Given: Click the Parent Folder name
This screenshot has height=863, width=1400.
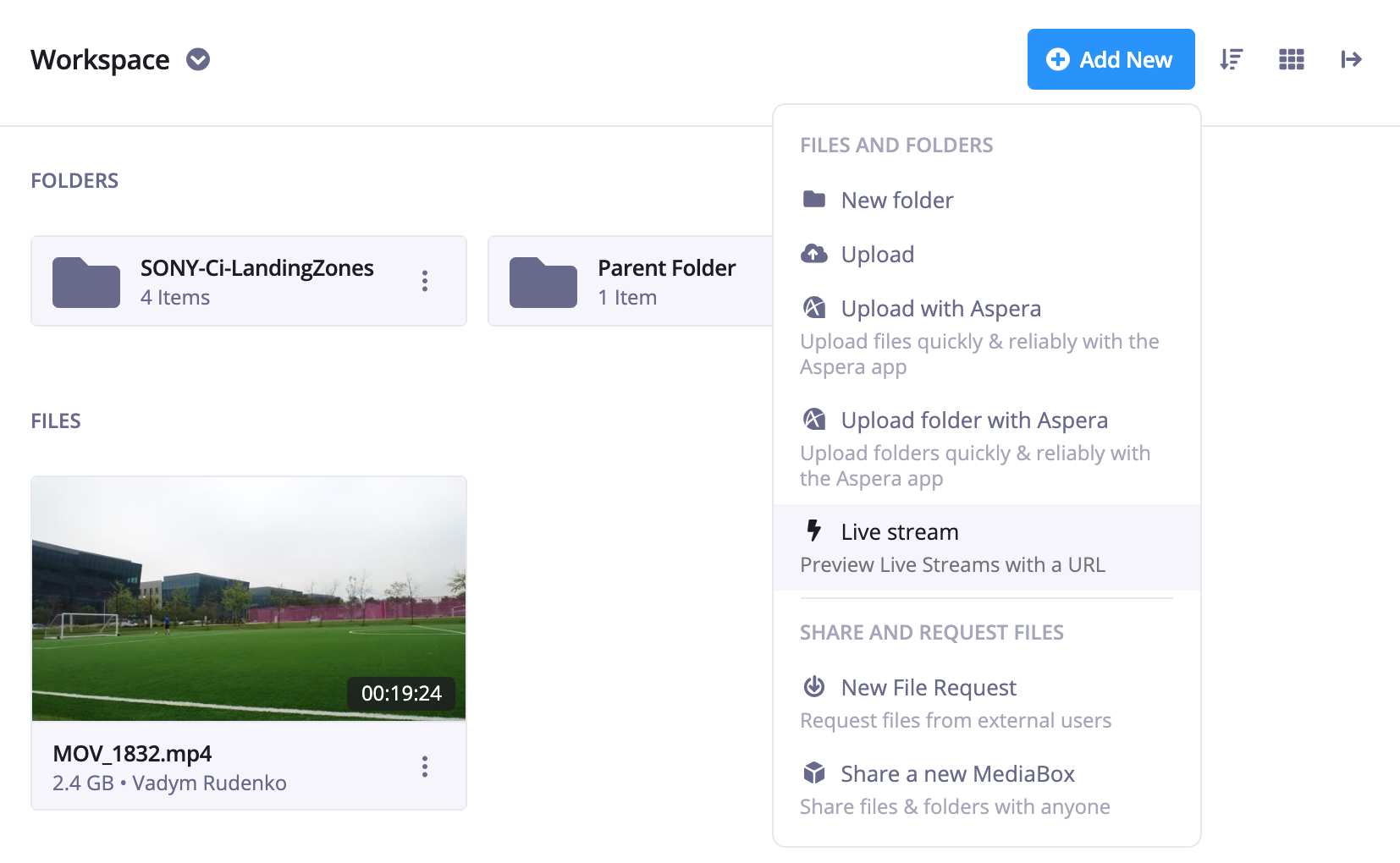Looking at the screenshot, I should point(667,268).
